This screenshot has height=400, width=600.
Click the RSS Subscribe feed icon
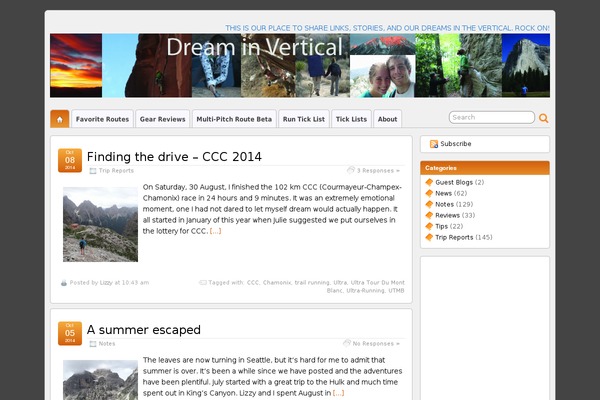pyautogui.click(x=434, y=144)
